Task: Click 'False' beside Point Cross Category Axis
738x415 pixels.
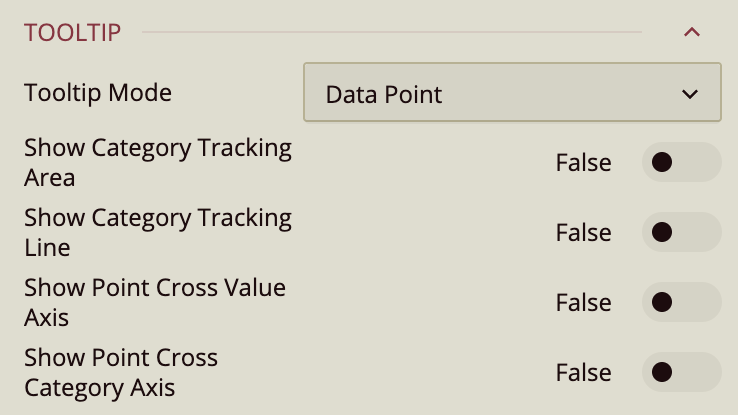Action: (583, 372)
